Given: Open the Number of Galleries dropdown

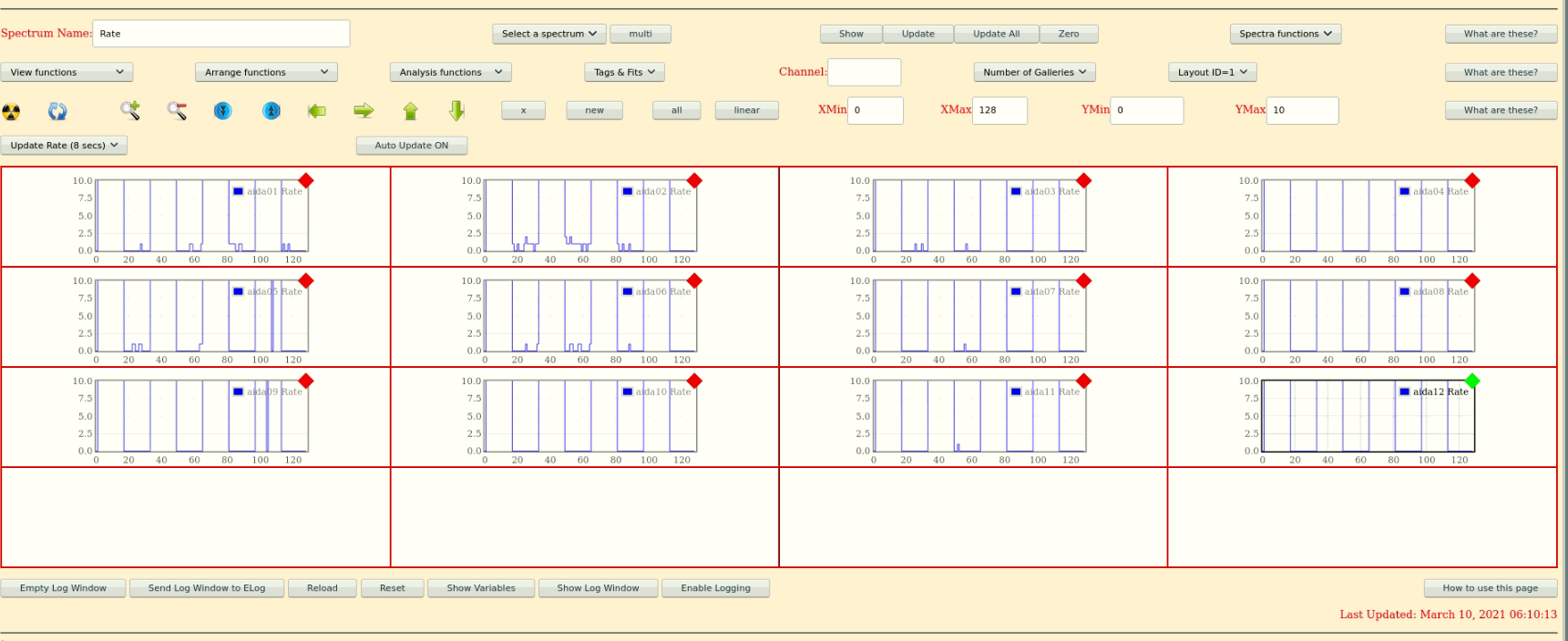Looking at the screenshot, I should point(1034,72).
